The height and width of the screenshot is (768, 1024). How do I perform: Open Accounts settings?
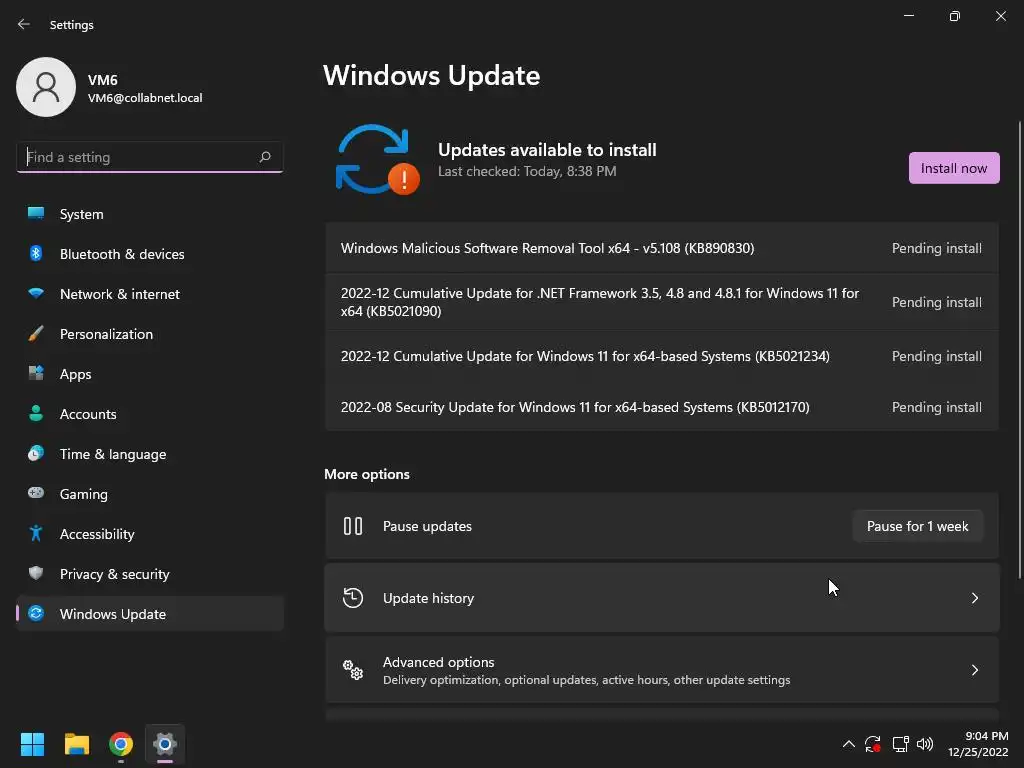tap(150, 413)
